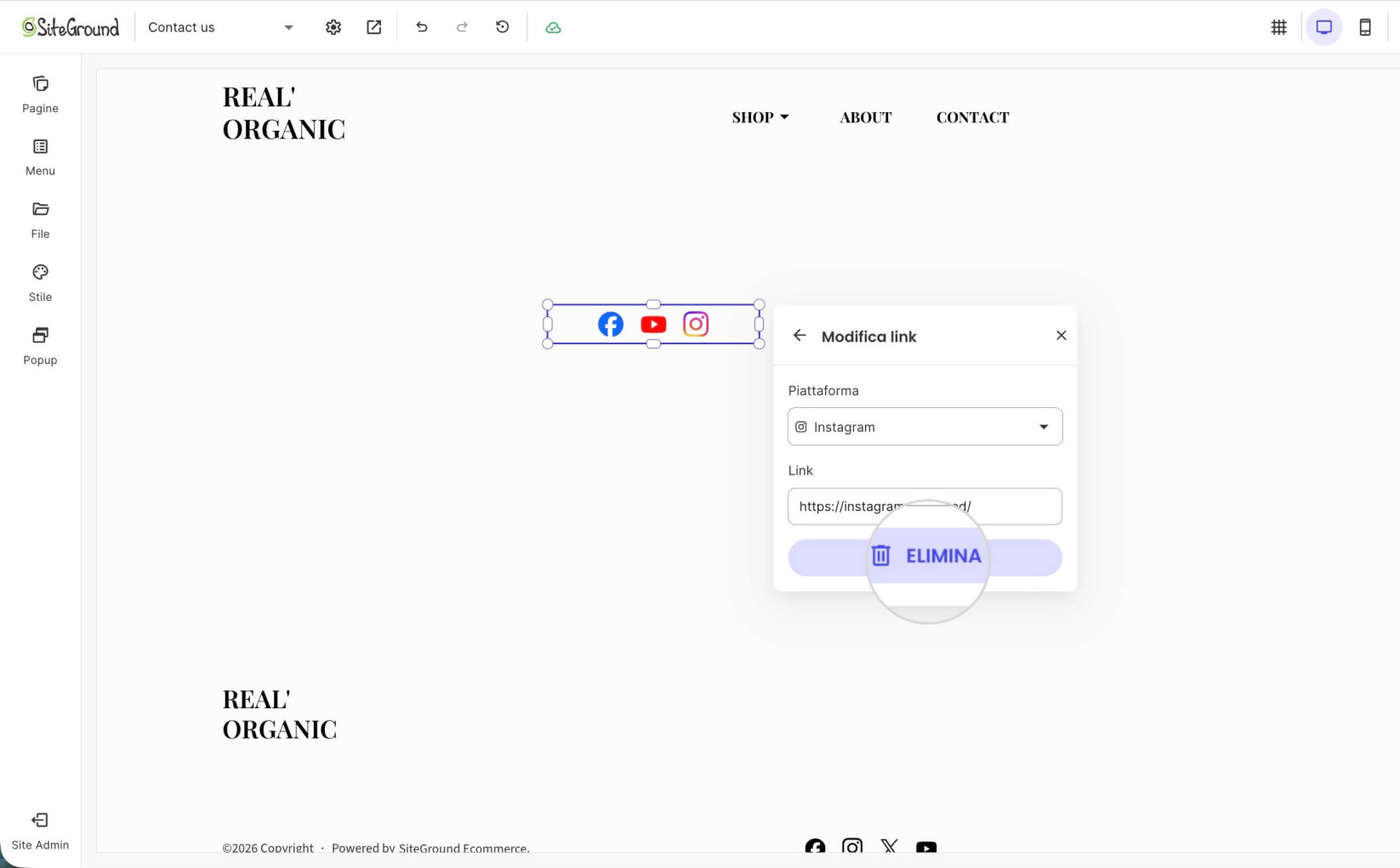
Task: Open the Menu panel in sidebar
Action: coord(40,157)
